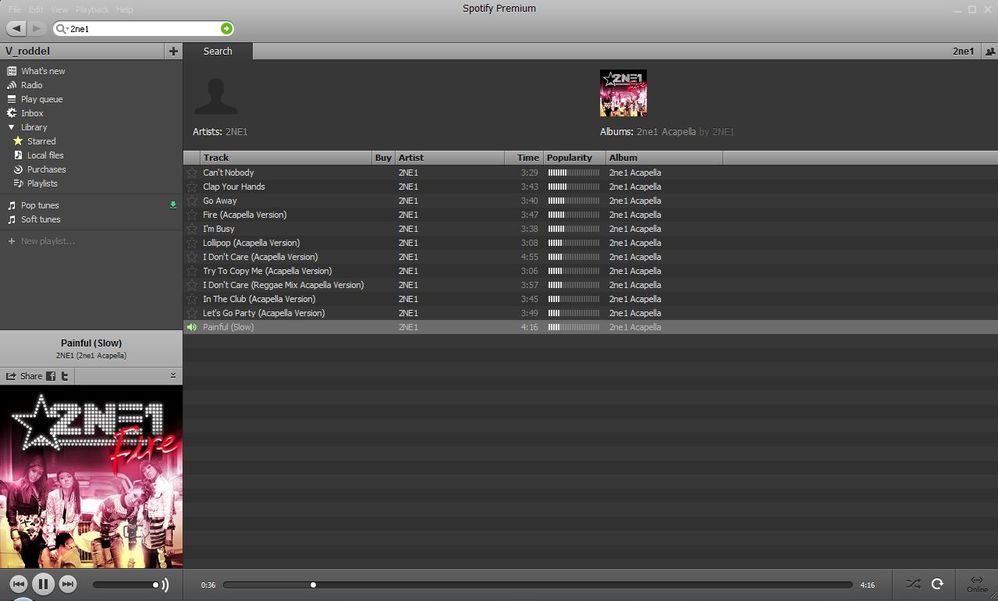The width and height of the screenshot is (998, 601).
Task: Sort by the Time column header
Action: click(x=524, y=157)
